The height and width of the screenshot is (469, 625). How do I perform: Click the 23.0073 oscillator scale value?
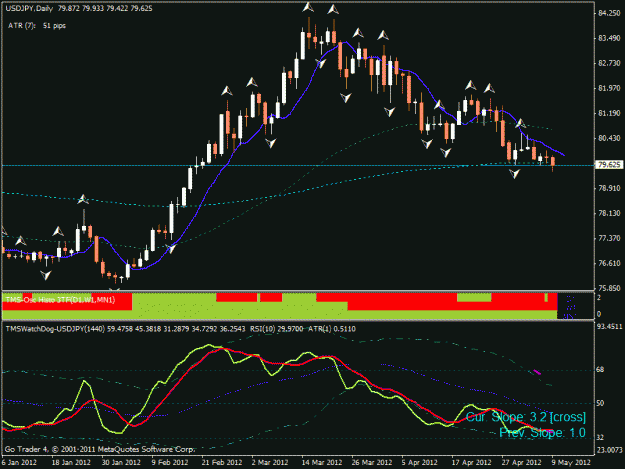click(610, 450)
